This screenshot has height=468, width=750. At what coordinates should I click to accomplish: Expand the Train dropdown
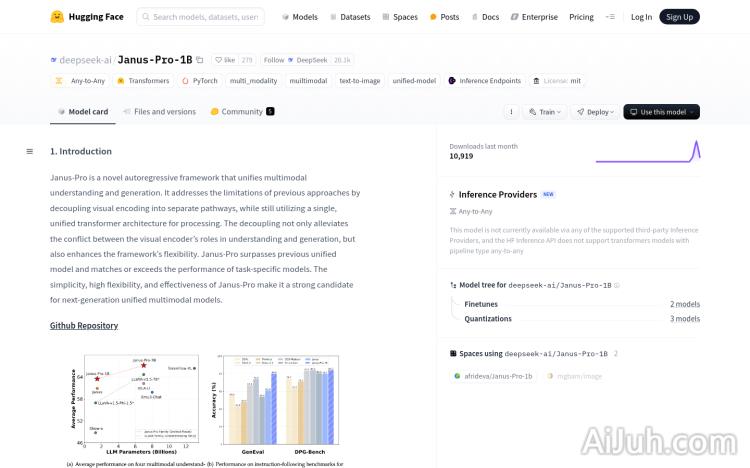click(545, 112)
